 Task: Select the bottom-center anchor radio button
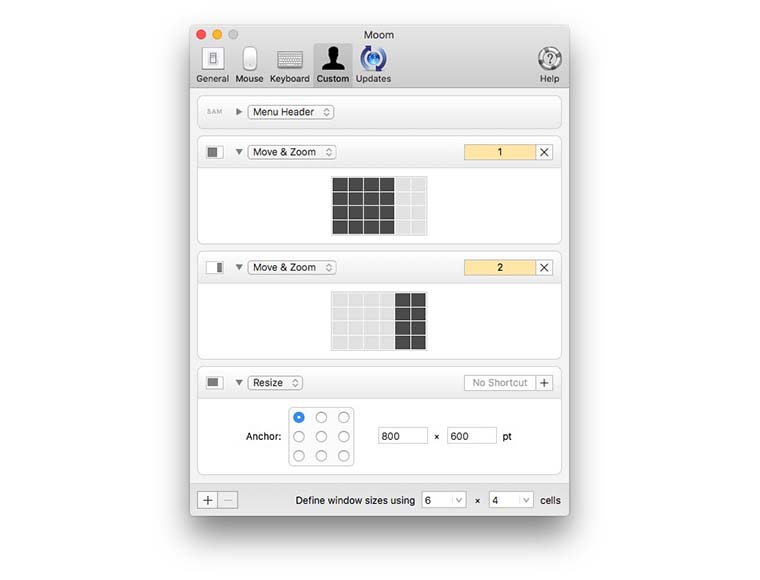click(x=321, y=456)
